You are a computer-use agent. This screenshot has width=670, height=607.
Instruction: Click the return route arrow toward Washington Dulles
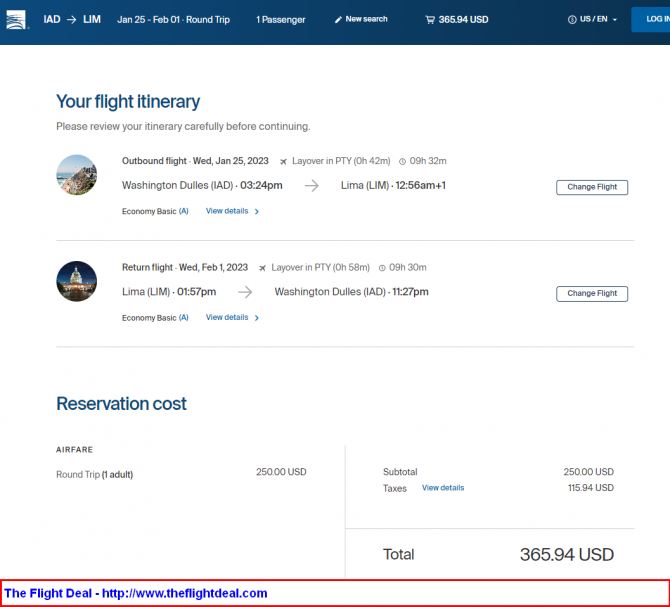coord(245,292)
